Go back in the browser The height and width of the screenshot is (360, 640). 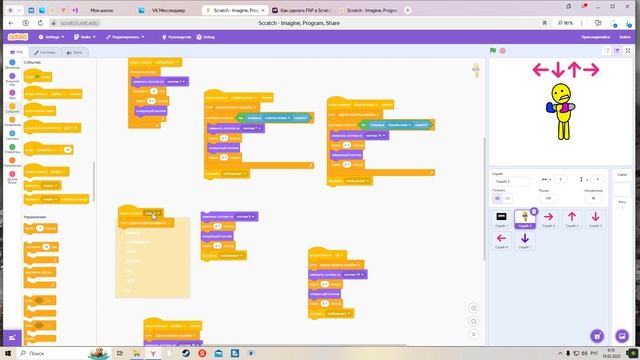coord(11,23)
